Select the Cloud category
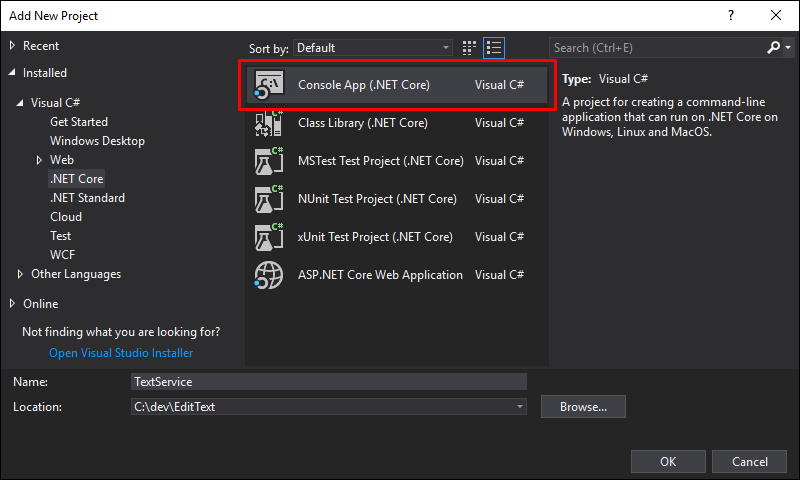Image resolution: width=800 pixels, height=480 pixels. (x=66, y=217)
